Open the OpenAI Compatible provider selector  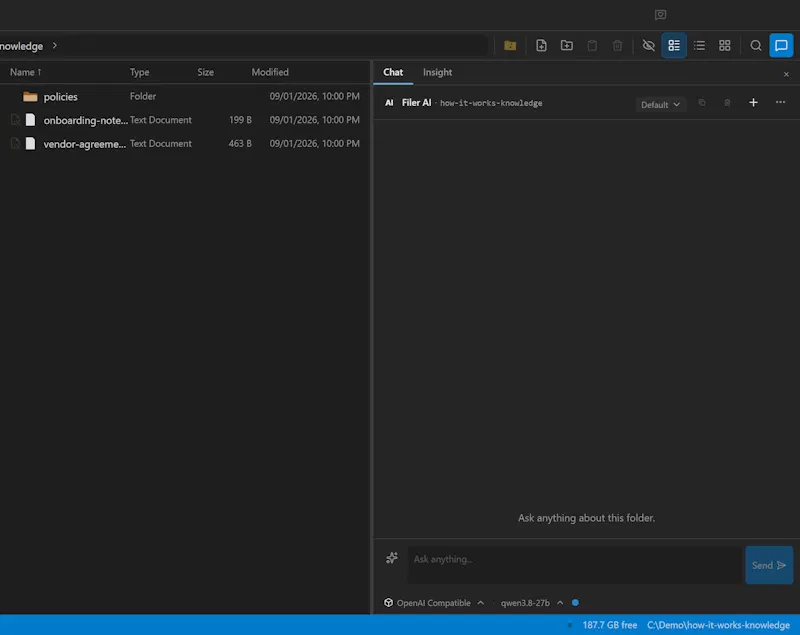point(434,602)
